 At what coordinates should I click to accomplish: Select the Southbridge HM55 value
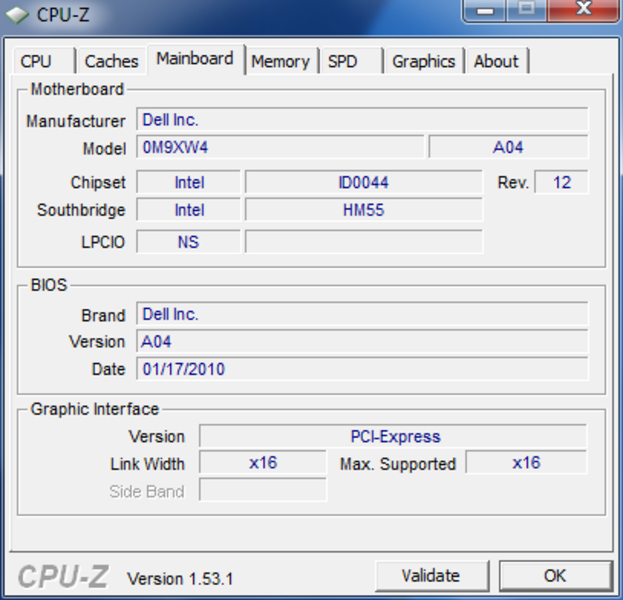(364, 210)
